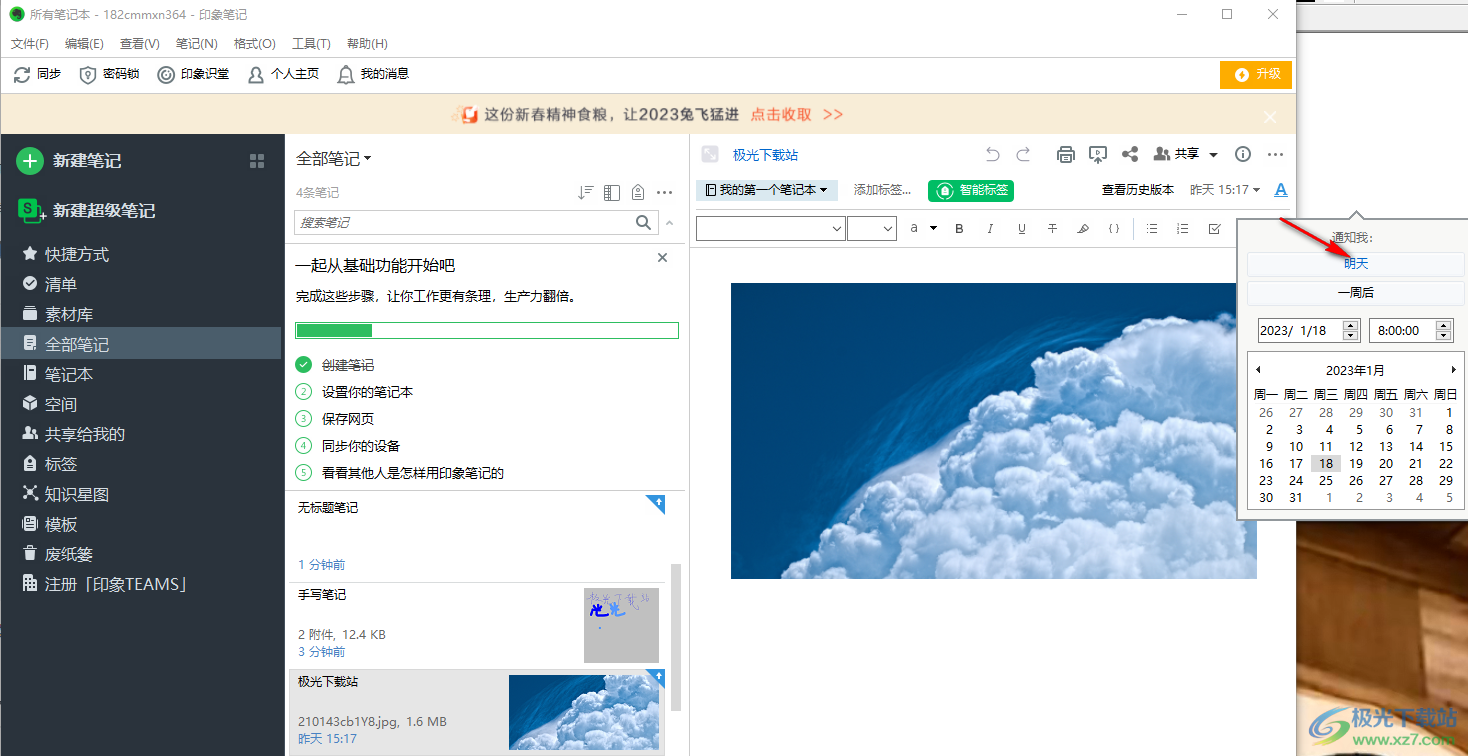Click the green new note plus icon
Image resolution: width=1468 pixels, height=756 pixels.
30,160
